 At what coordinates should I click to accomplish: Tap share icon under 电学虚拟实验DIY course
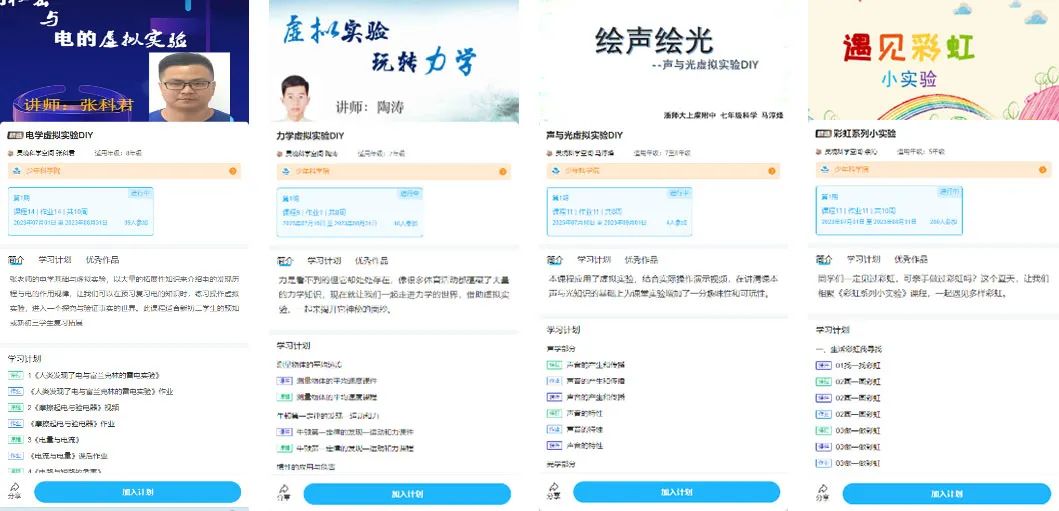[14, 491]
